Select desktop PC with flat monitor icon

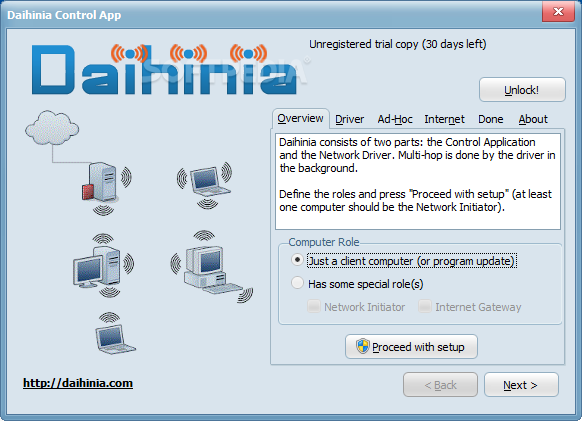pyautogui.click(x=97, y=267)
